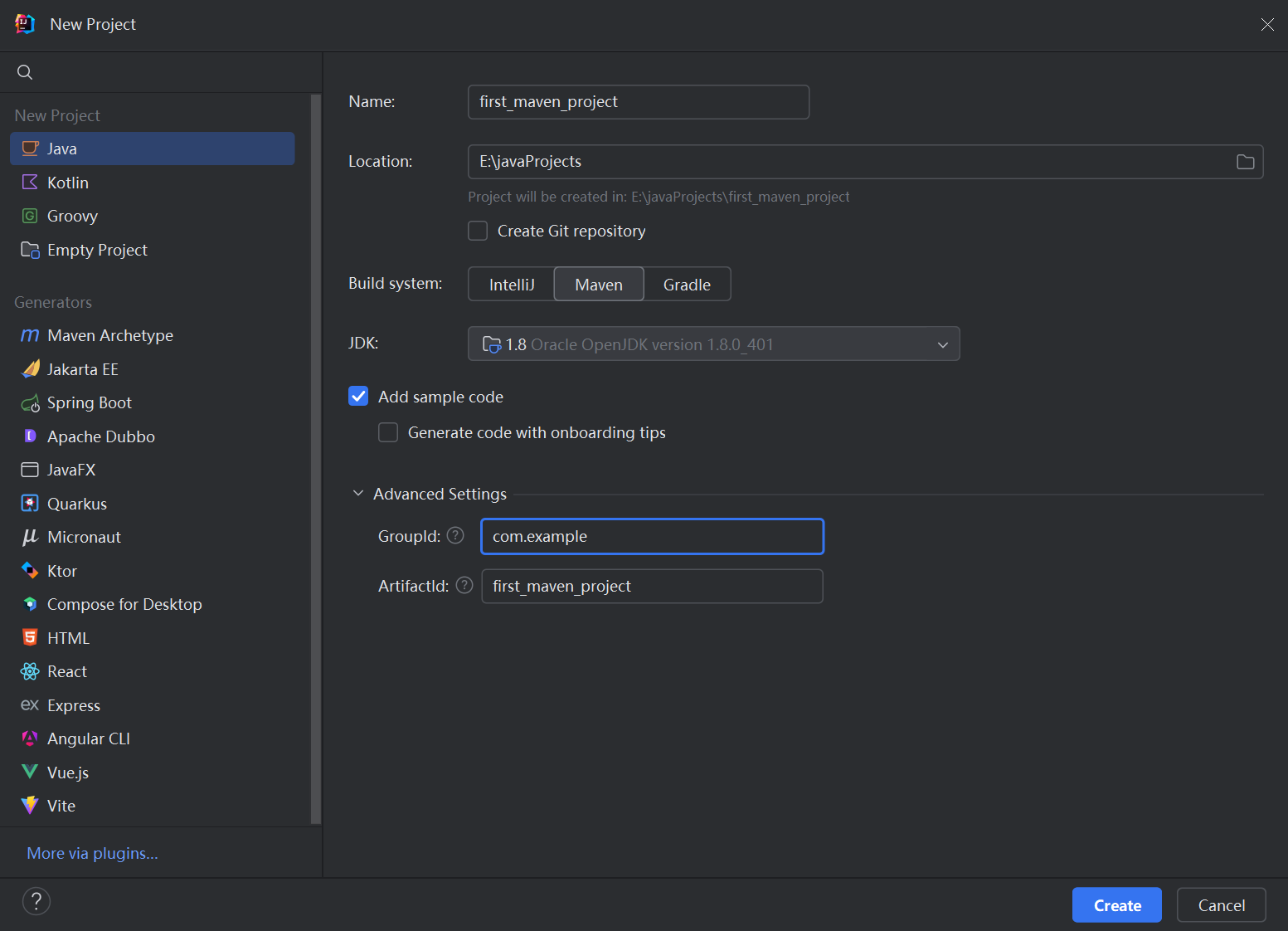This screenshot has width=1288, height=931.
Task: Select Kotlin project type
Action: 153,183
